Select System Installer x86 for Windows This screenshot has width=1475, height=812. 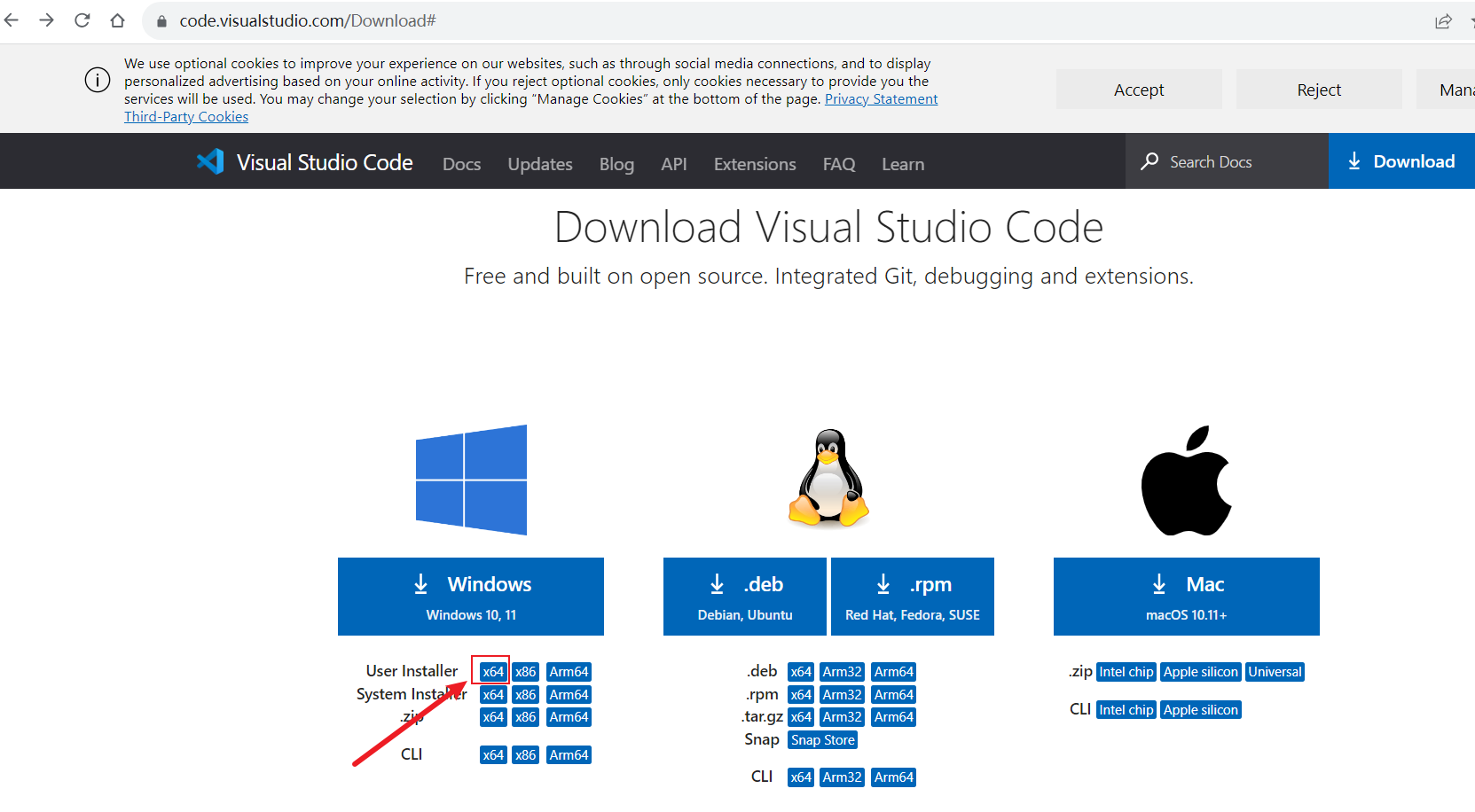526,695
